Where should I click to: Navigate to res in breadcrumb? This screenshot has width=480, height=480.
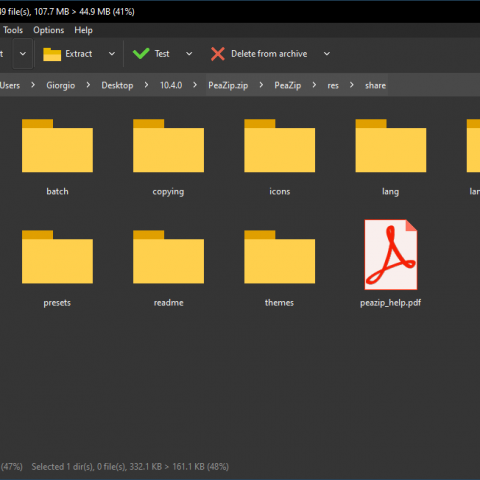click(x=333, y=86)
